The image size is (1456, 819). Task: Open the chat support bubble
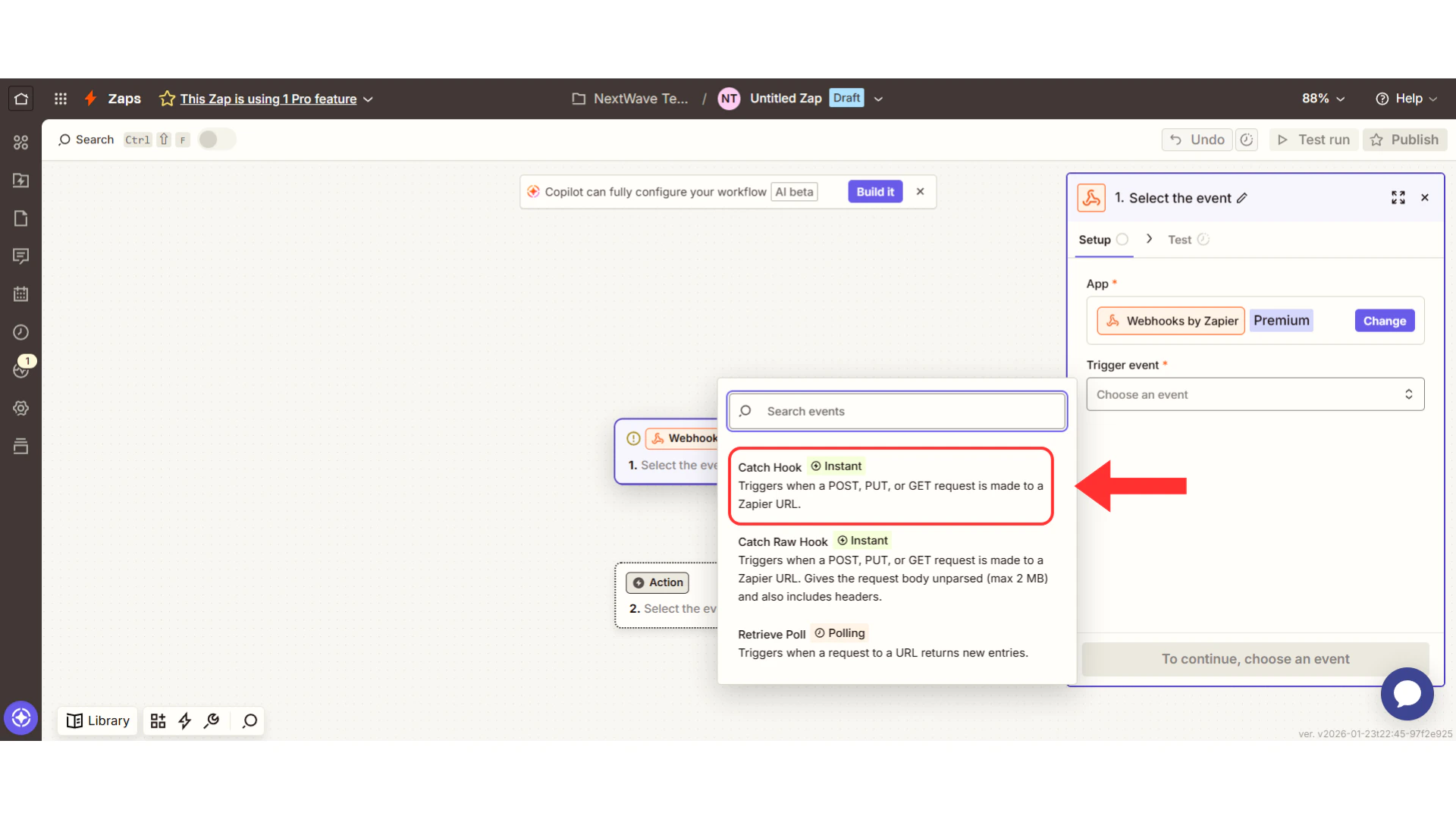point(1407,693)
